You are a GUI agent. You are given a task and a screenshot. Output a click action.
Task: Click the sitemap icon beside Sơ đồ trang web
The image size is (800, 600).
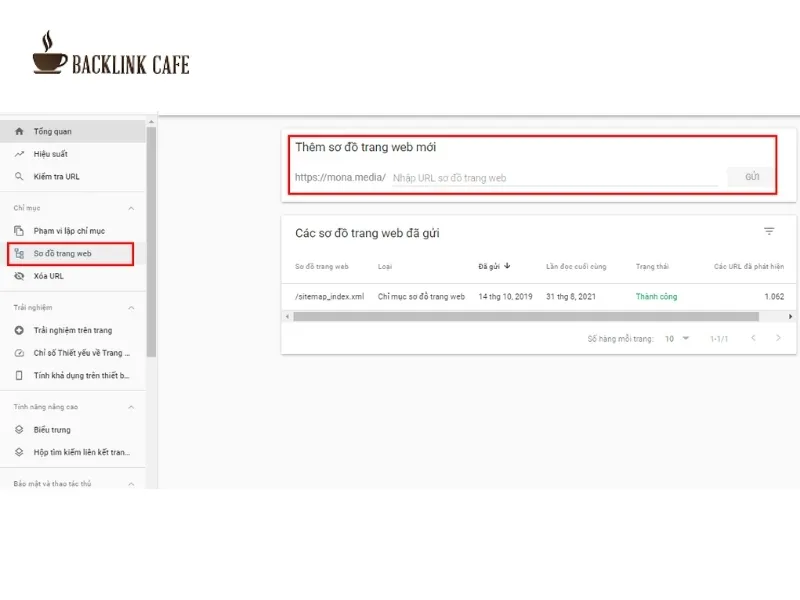(x=19, y=253)
